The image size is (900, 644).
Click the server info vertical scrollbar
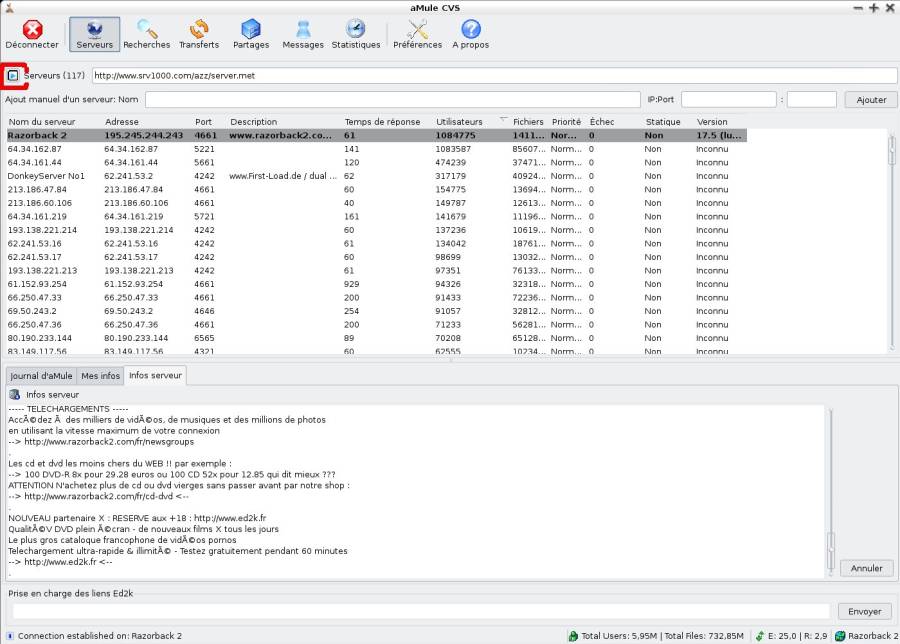pos(831,492)
